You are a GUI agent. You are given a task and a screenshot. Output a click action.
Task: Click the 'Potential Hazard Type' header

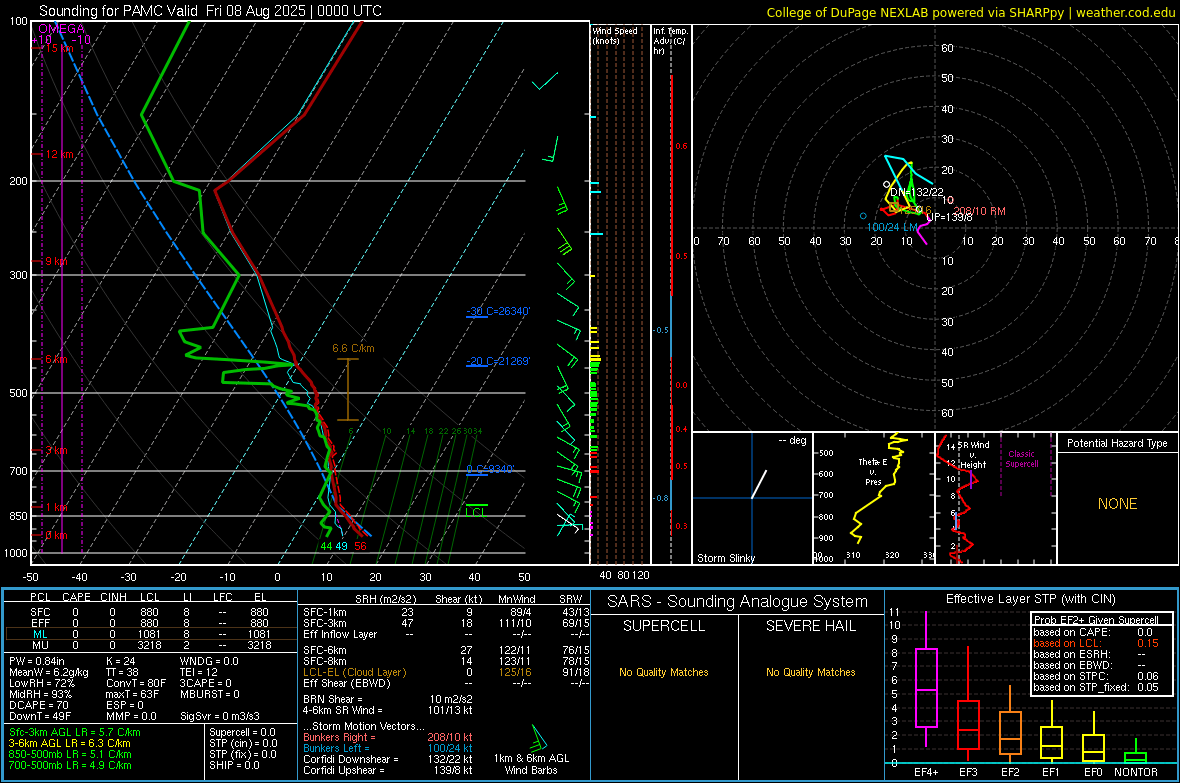point(1117,443)
